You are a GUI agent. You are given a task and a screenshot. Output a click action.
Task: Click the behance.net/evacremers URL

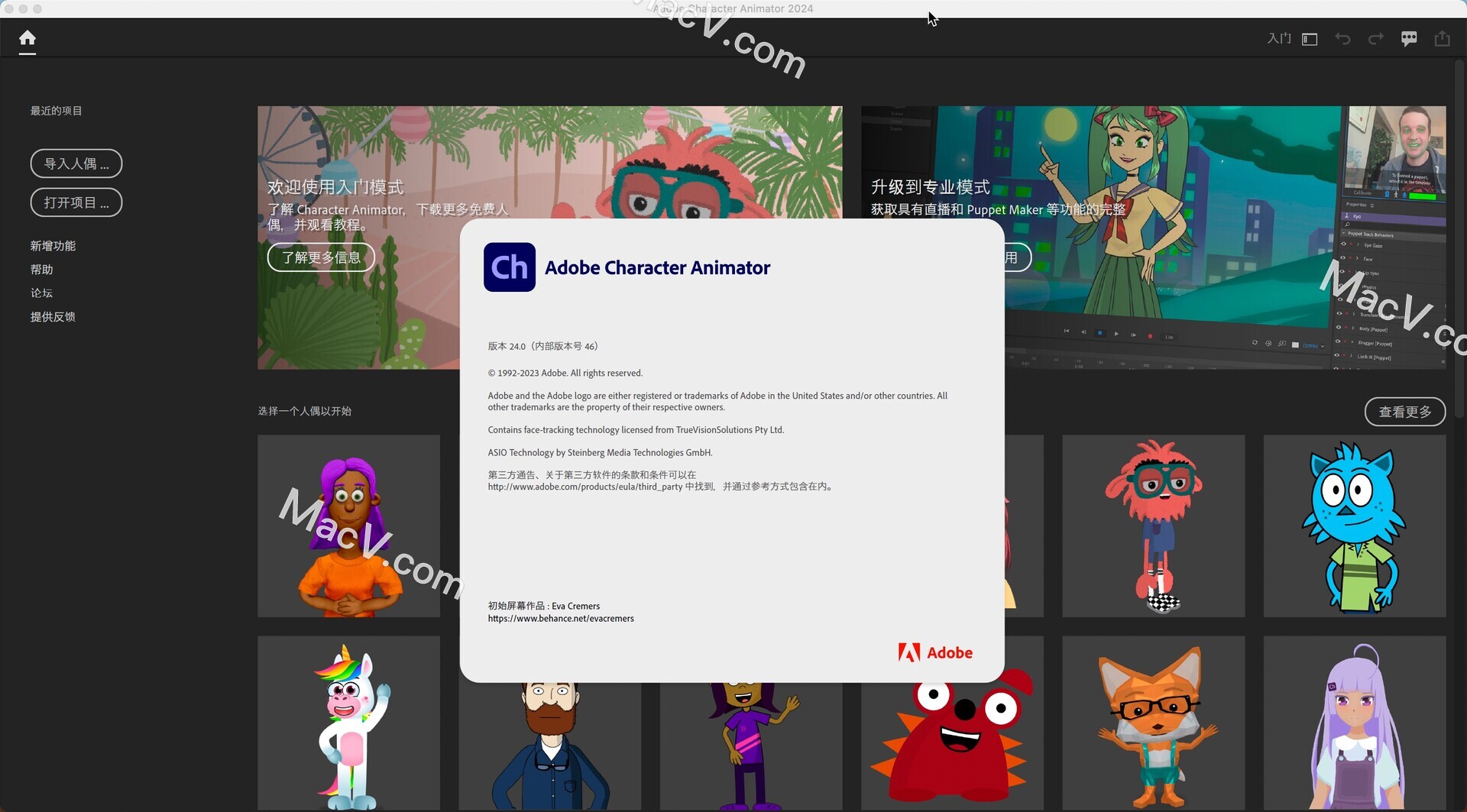561,619
